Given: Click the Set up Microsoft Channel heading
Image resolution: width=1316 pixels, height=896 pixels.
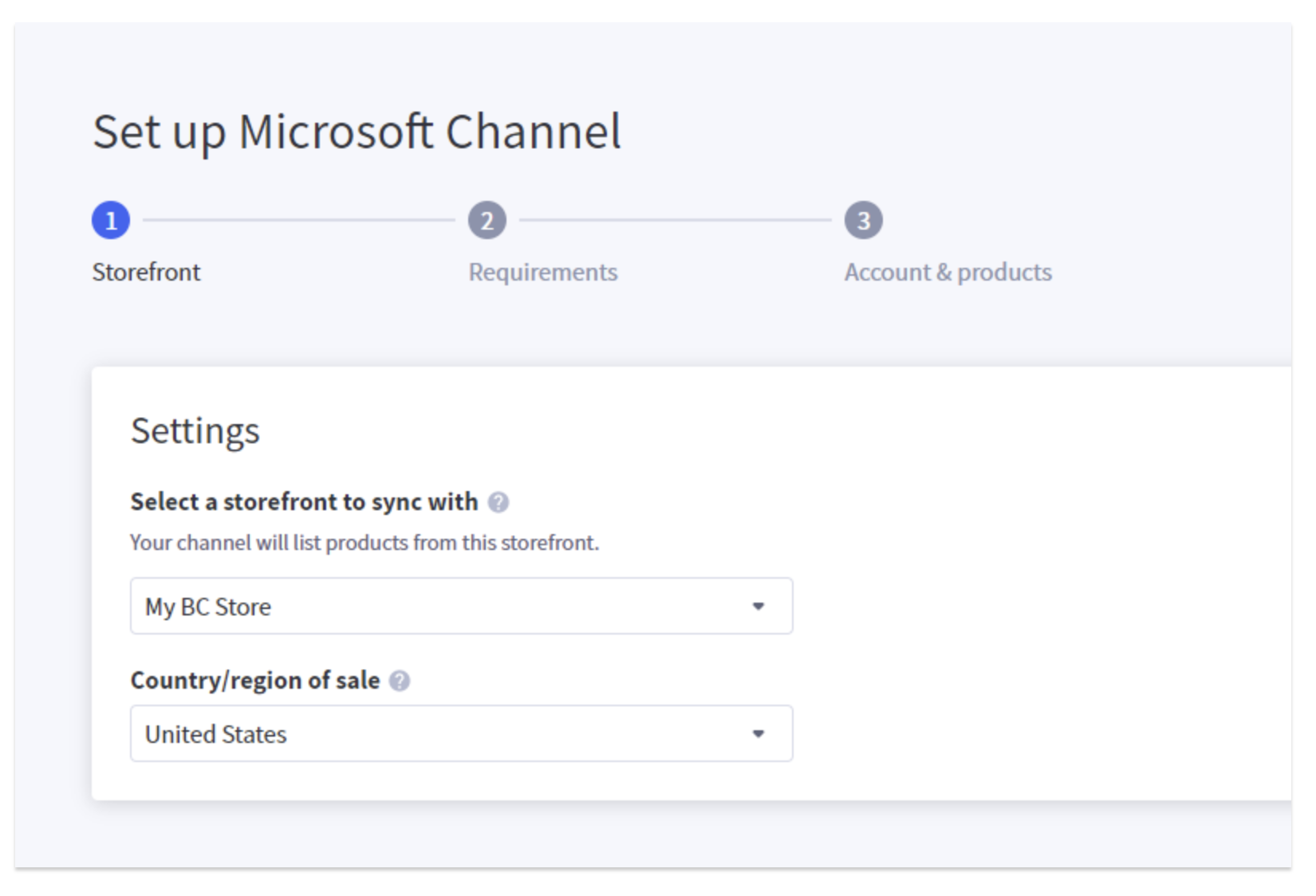Looking at the screenshot, I should point(357,132).
